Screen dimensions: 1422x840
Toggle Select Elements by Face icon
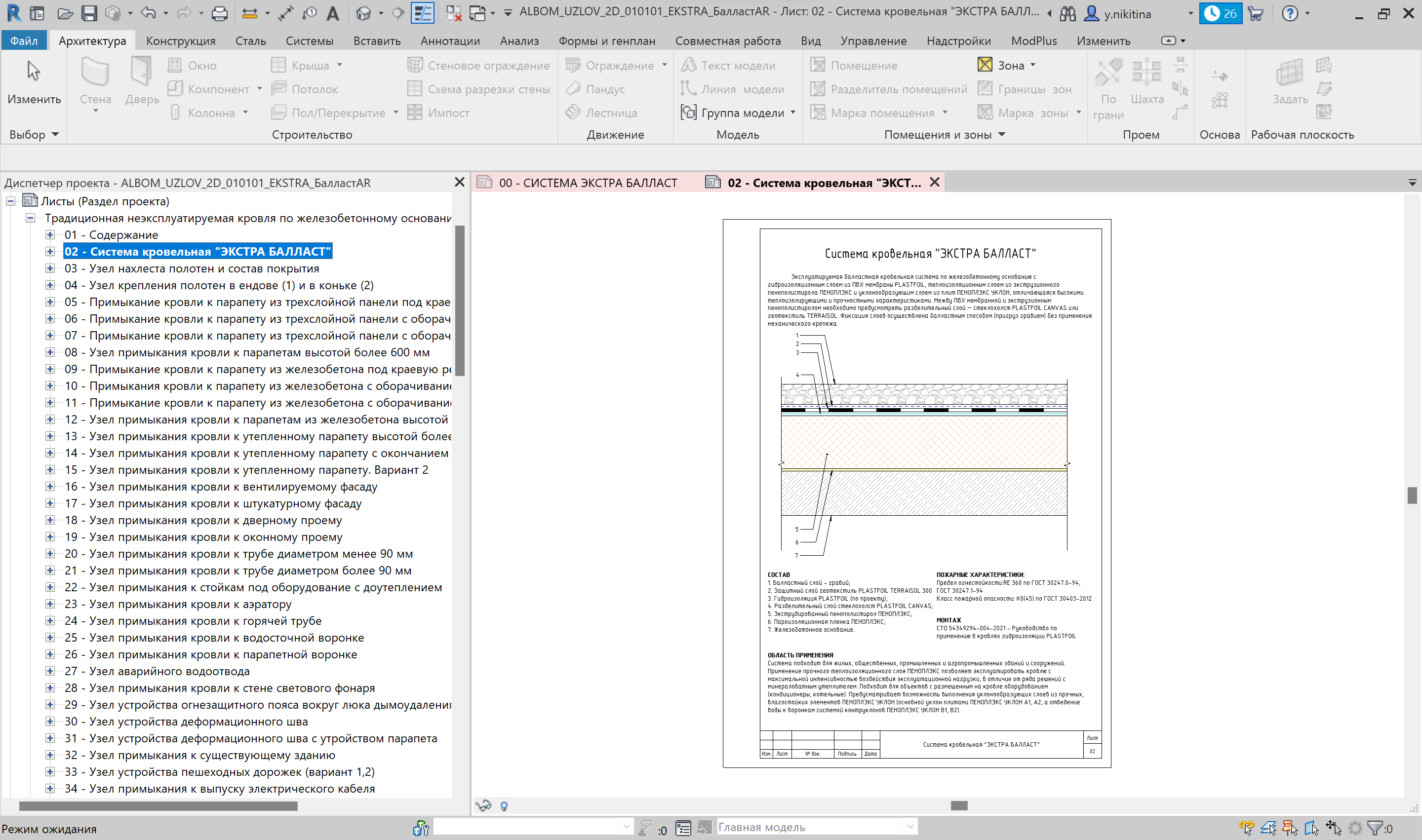pyautogui.click(x=1311, y=829)
